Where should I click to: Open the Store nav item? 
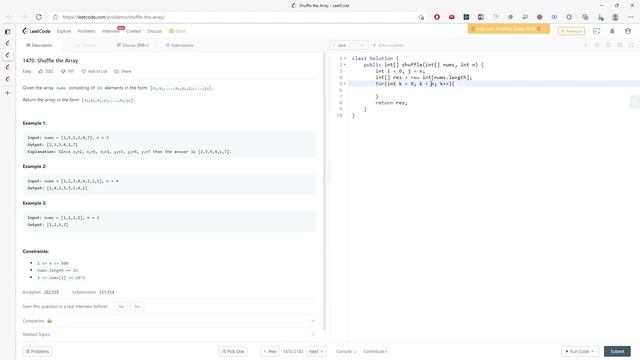point(178,31)
